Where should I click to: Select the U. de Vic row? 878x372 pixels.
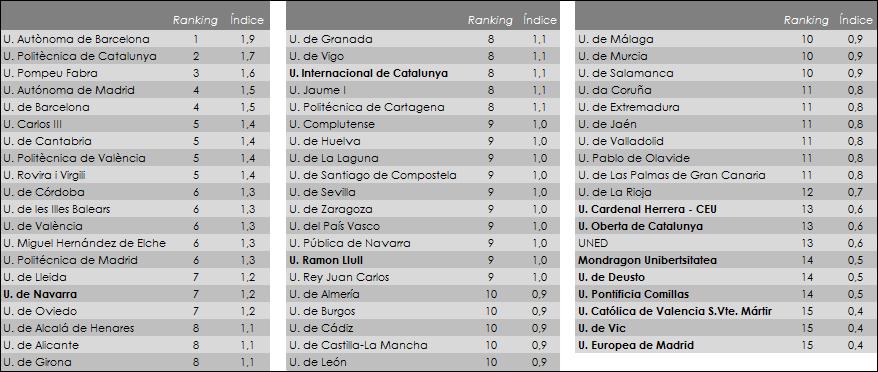coord(726,328)
